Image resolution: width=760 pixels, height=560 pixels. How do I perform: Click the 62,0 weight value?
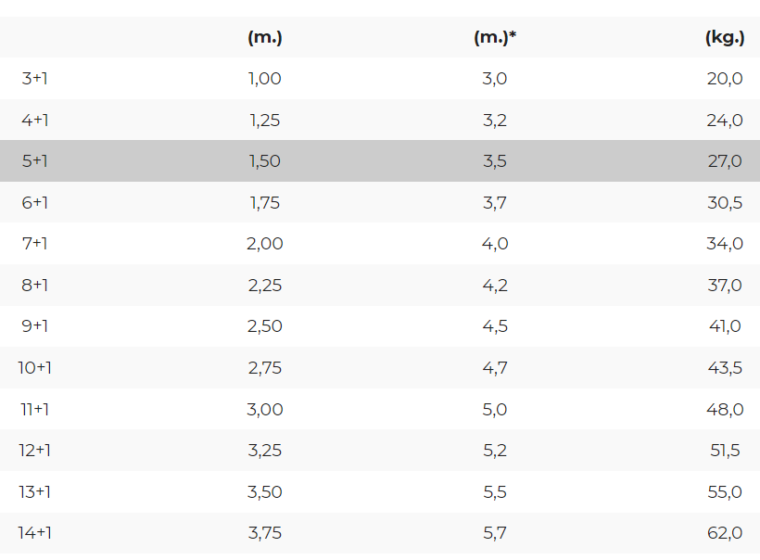click(725, 533)
